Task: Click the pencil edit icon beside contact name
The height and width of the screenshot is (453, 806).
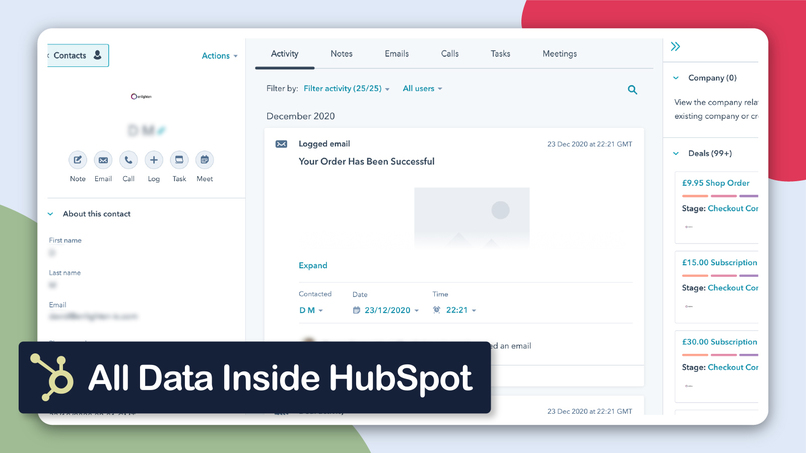Action: pyautogui.click(x=161, y=131)
